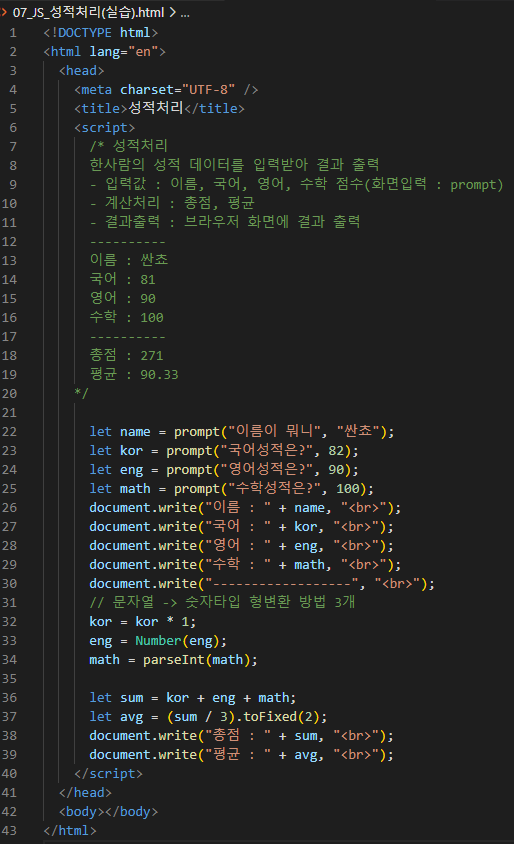
Task: Select the comment '국어 : 81'
Action: [123, 279]
